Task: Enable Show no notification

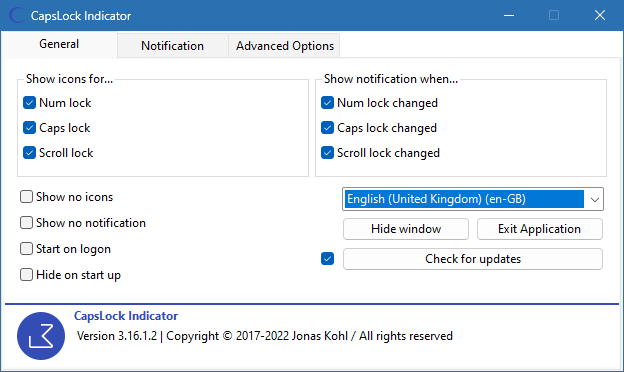Action: tap(26, 222)
